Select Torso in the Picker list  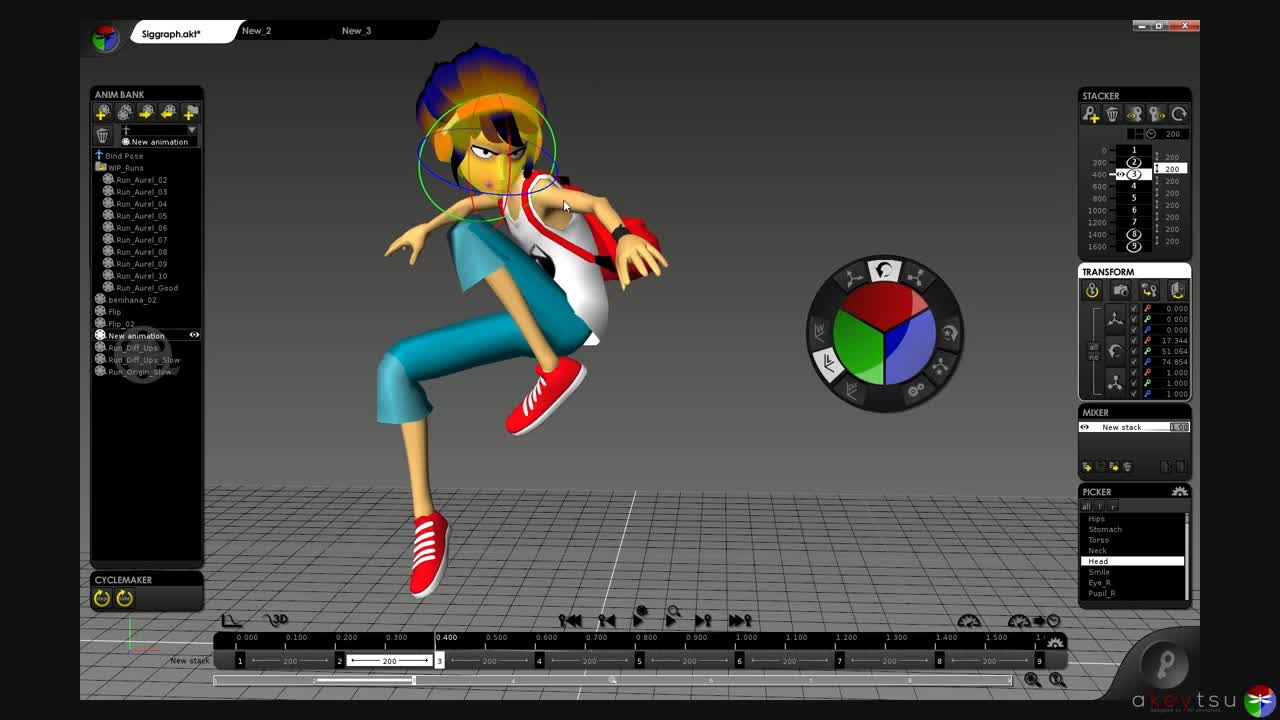pyautogui.click(x=1098, y=540)
